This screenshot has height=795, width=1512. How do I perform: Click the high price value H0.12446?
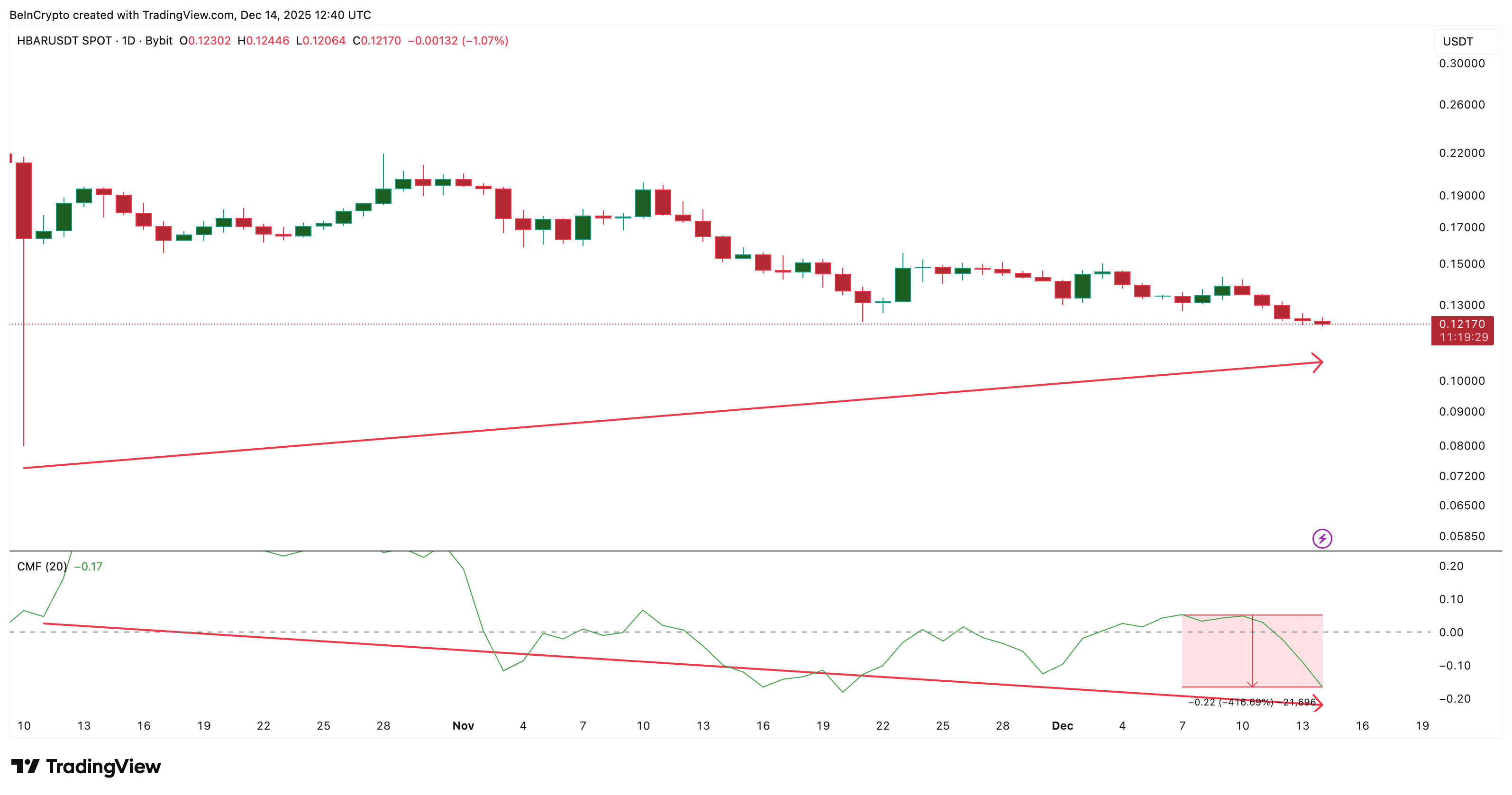click(x=264, y=41)
